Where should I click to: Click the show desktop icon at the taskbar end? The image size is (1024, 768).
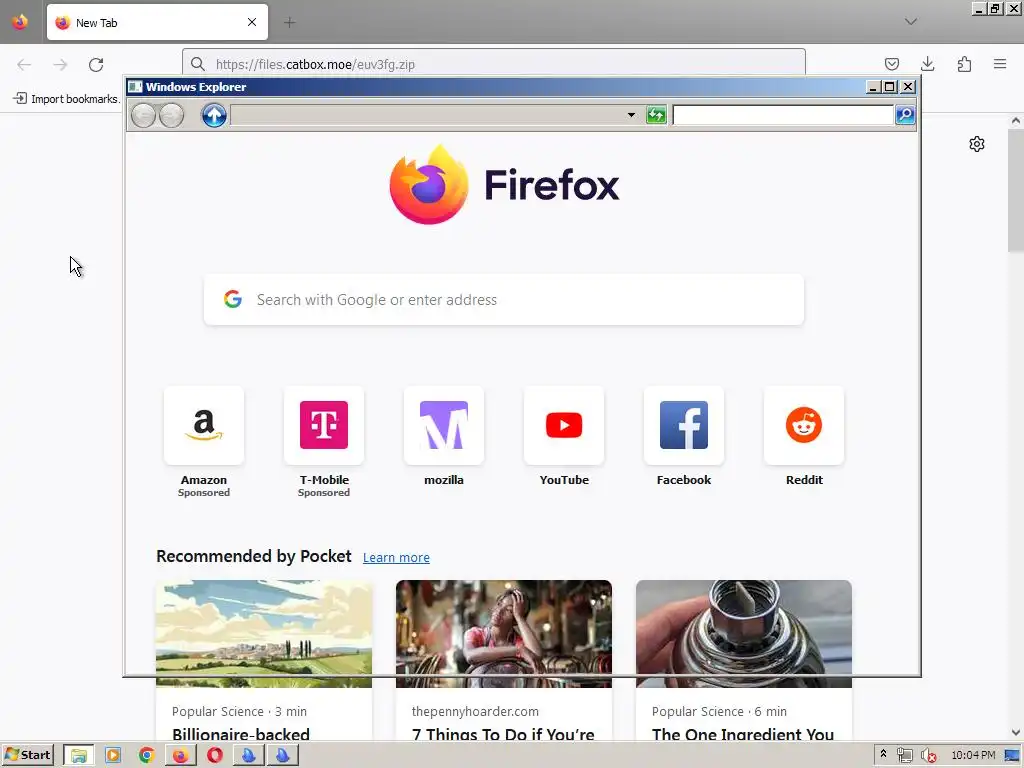click(x=1012, y=756)
